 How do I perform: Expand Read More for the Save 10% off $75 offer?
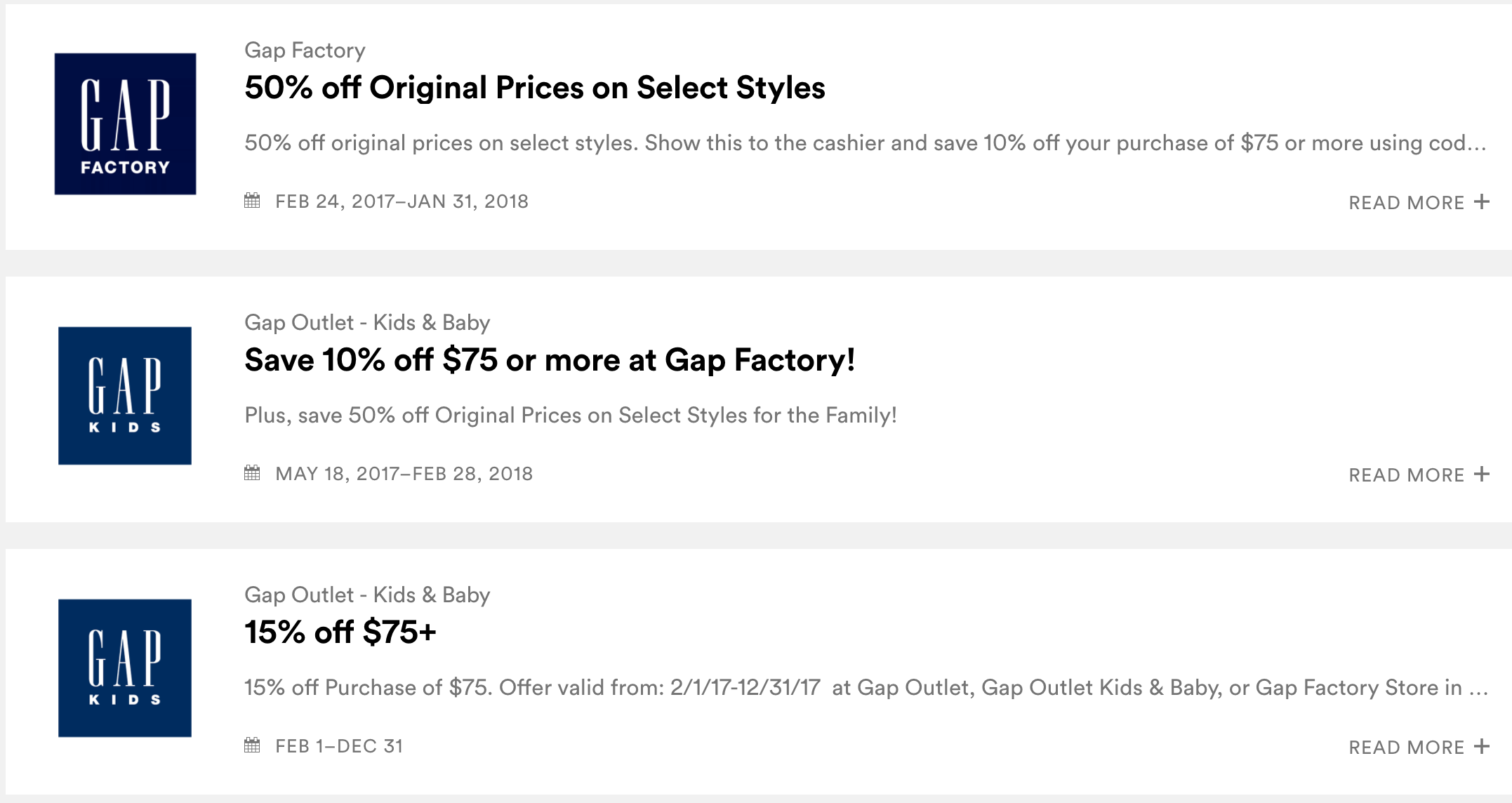[1406, 475]
